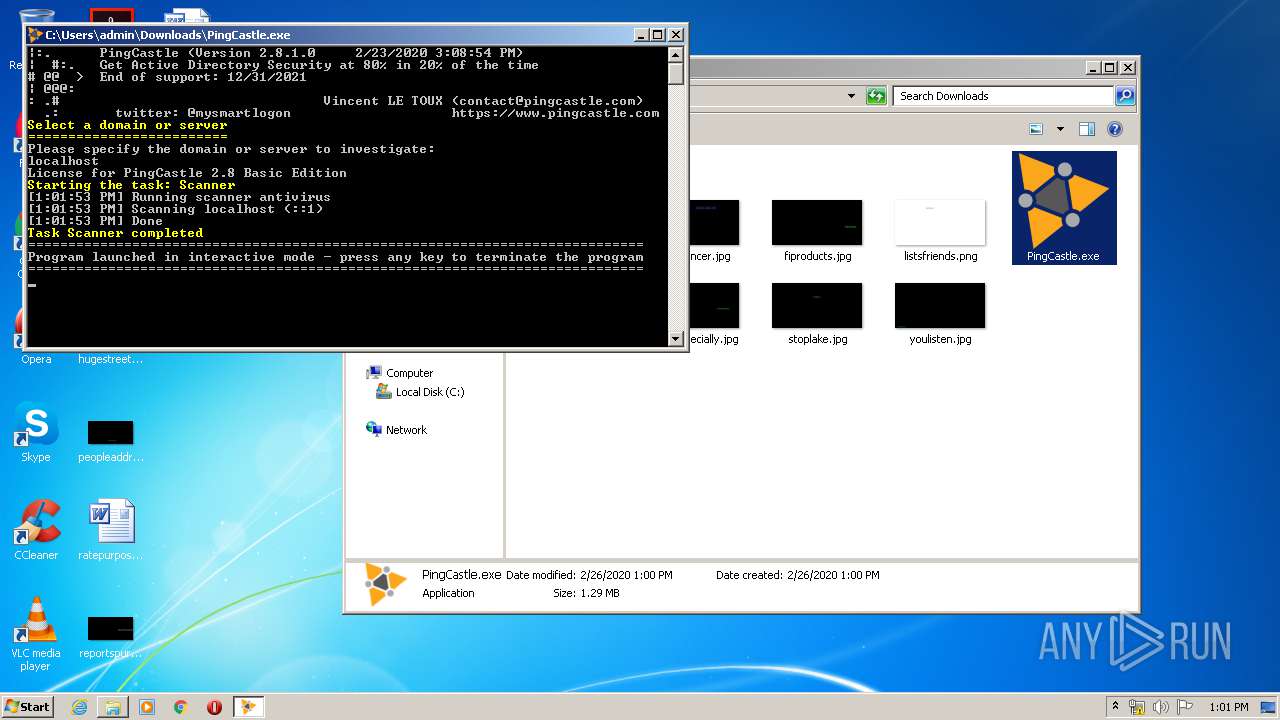
Task: Click the taskbar clock 1:01 PM
Action: 1228,707
